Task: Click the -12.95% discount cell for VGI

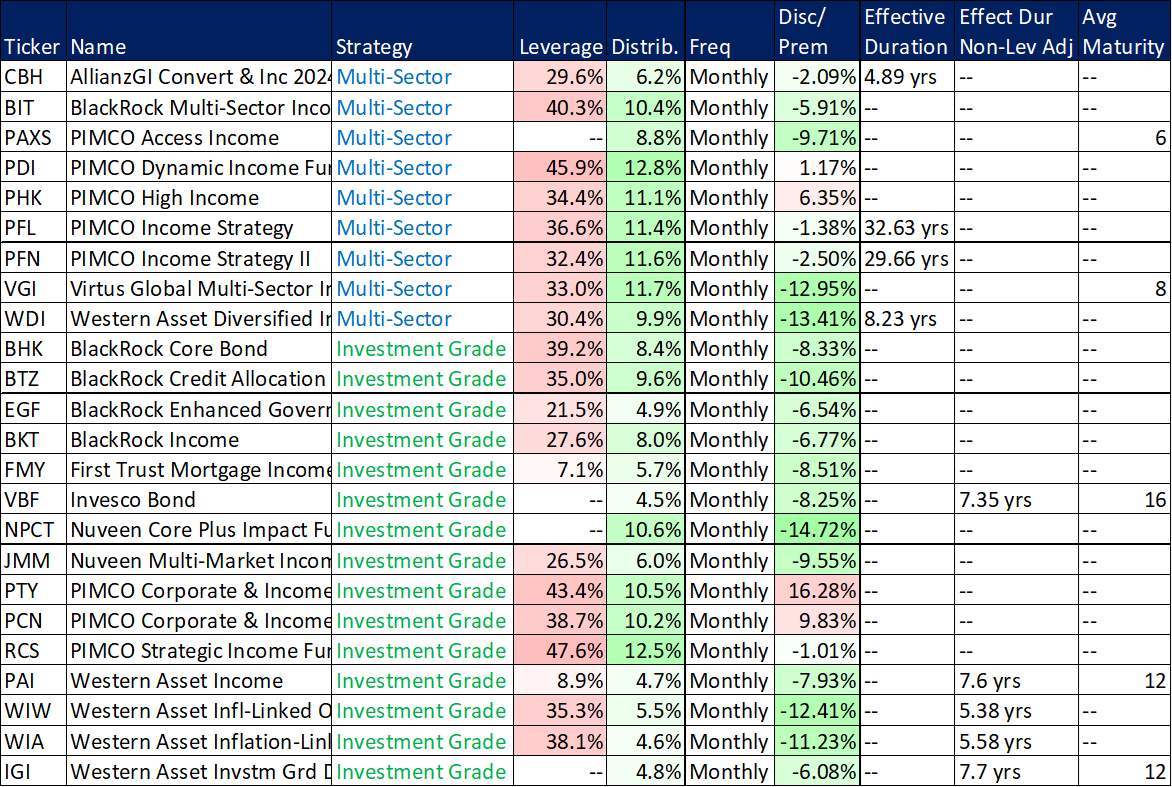Action: (x=816, y=288)
